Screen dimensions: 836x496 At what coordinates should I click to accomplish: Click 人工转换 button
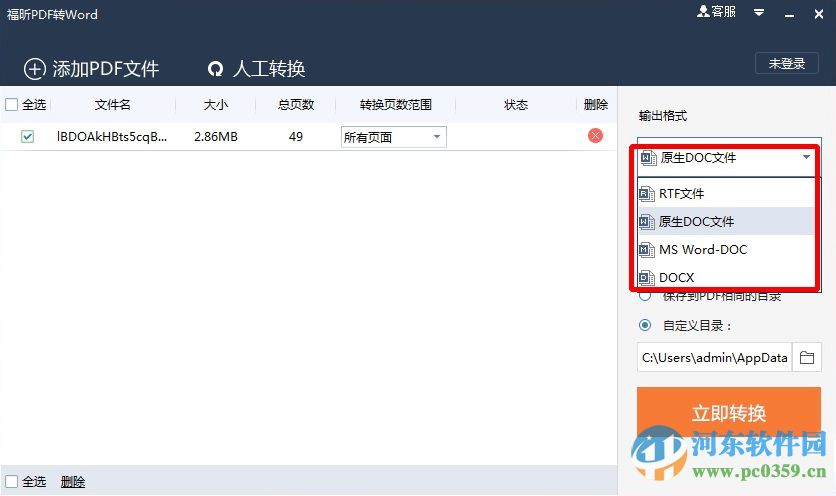(256, 69)
